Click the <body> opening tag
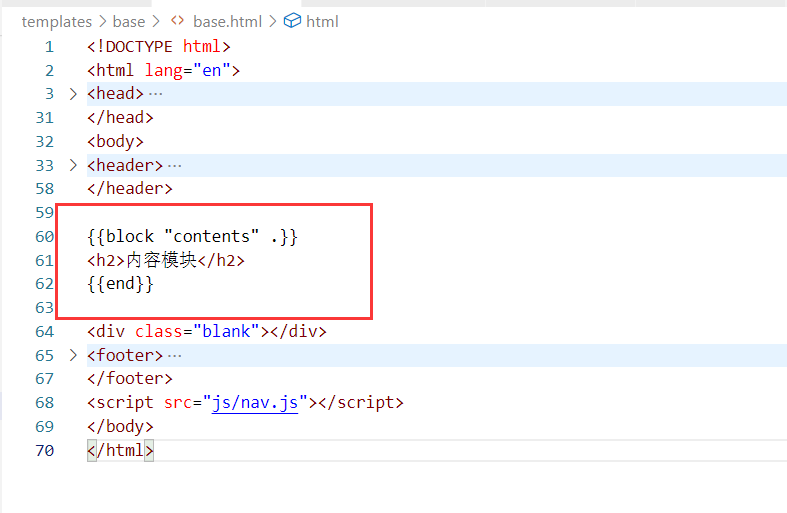The image size is (787, 513). tap(115, 142)
